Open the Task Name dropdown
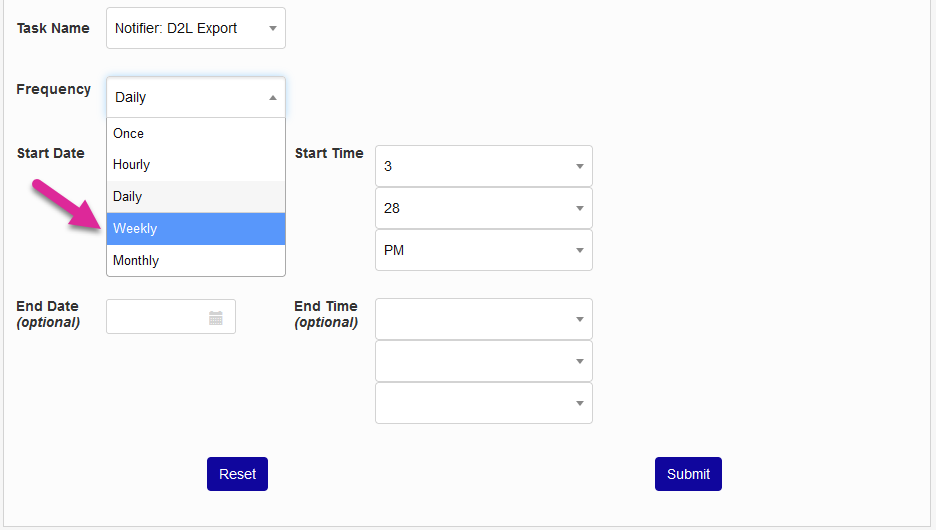This screenshot has width=936, height=530. point(195,28)
